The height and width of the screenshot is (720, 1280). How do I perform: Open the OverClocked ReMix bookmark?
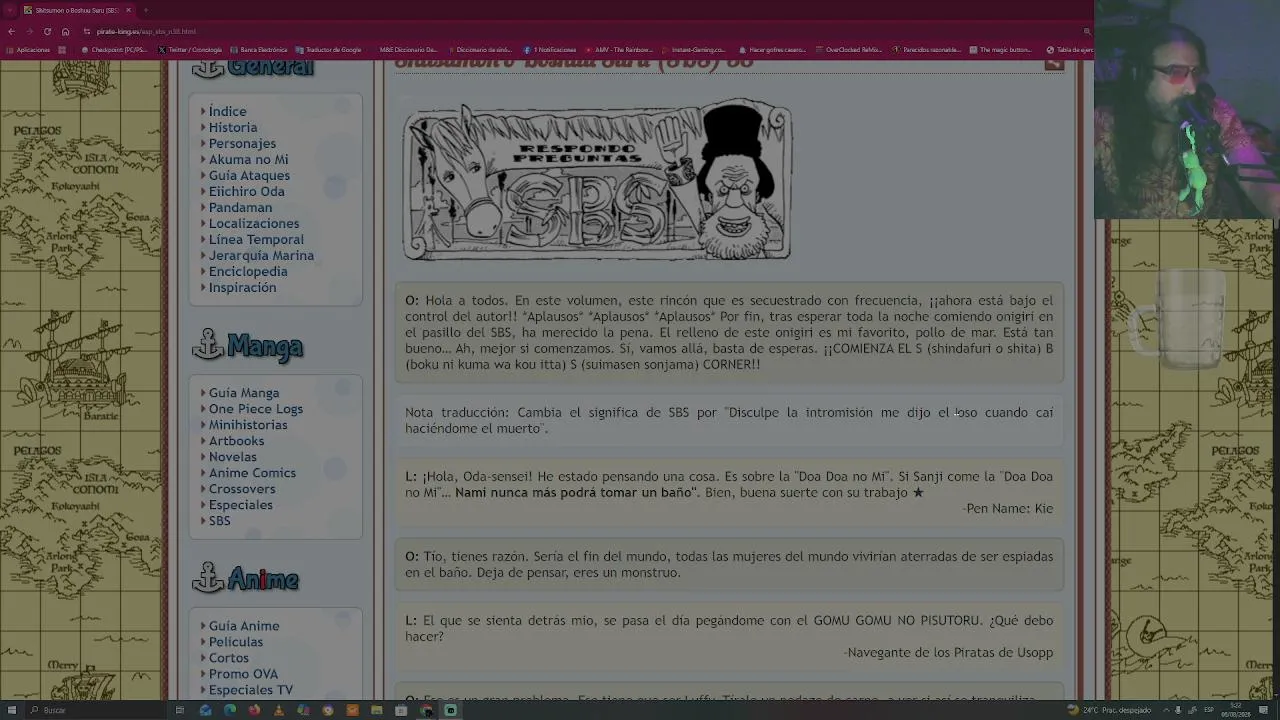[x=850, y=50]
